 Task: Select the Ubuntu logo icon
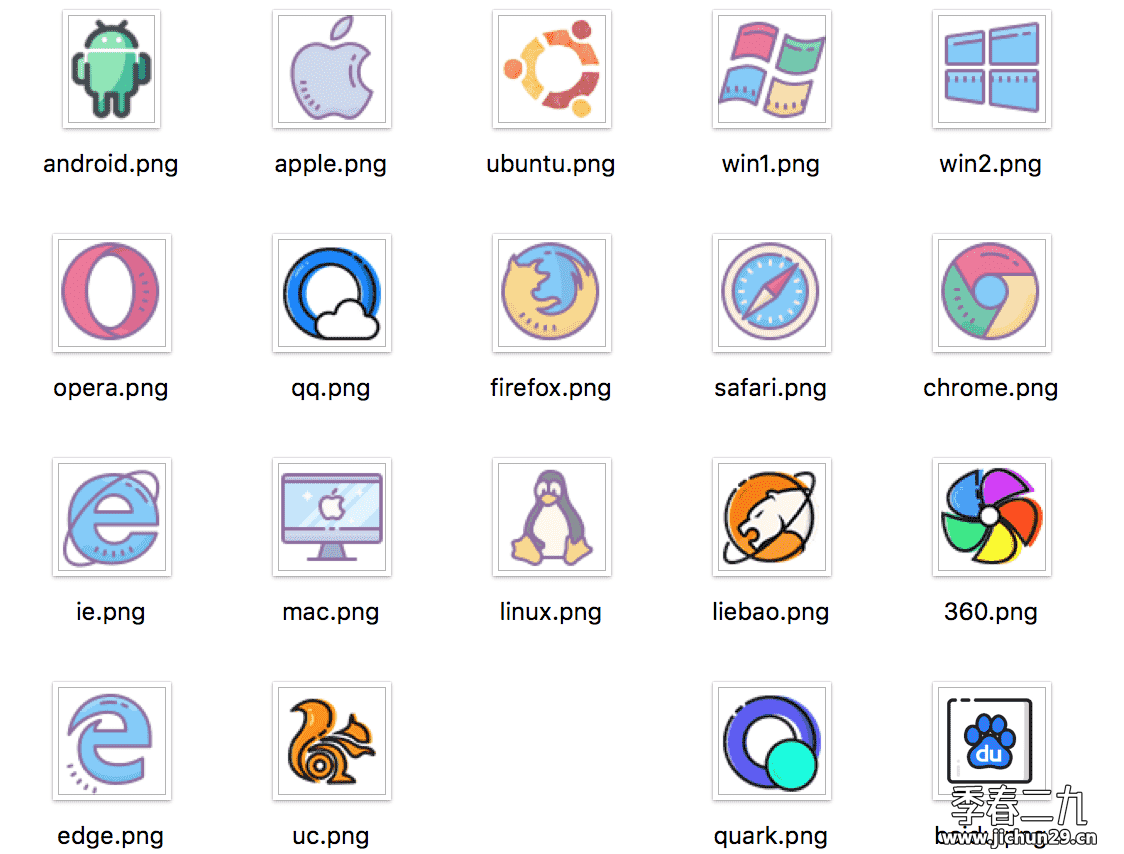click(x=551, y=69)
